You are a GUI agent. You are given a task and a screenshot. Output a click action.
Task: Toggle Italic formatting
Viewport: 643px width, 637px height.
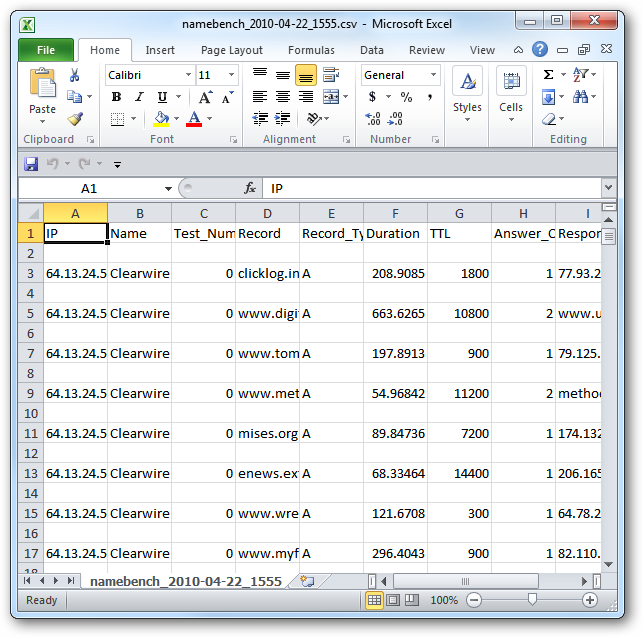point(139,97)
